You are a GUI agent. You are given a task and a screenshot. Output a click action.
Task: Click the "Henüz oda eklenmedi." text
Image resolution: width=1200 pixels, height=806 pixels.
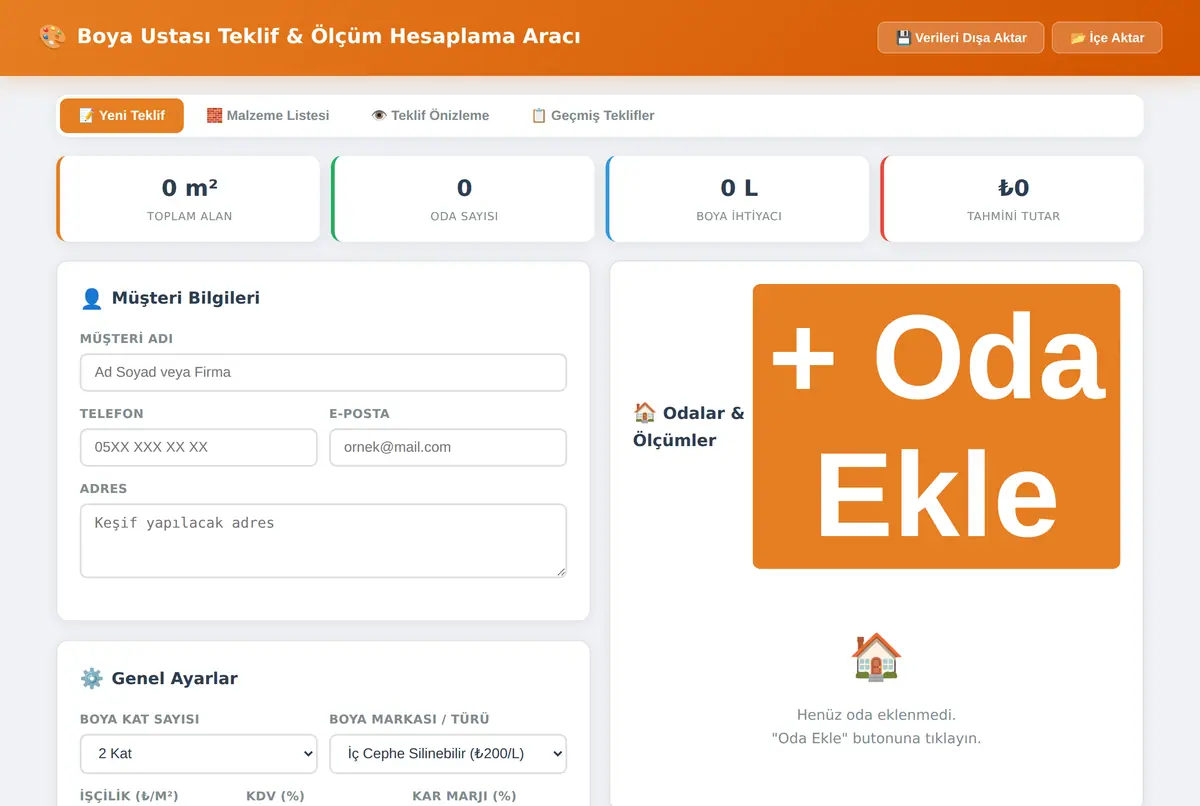click(x=876, y=715)
